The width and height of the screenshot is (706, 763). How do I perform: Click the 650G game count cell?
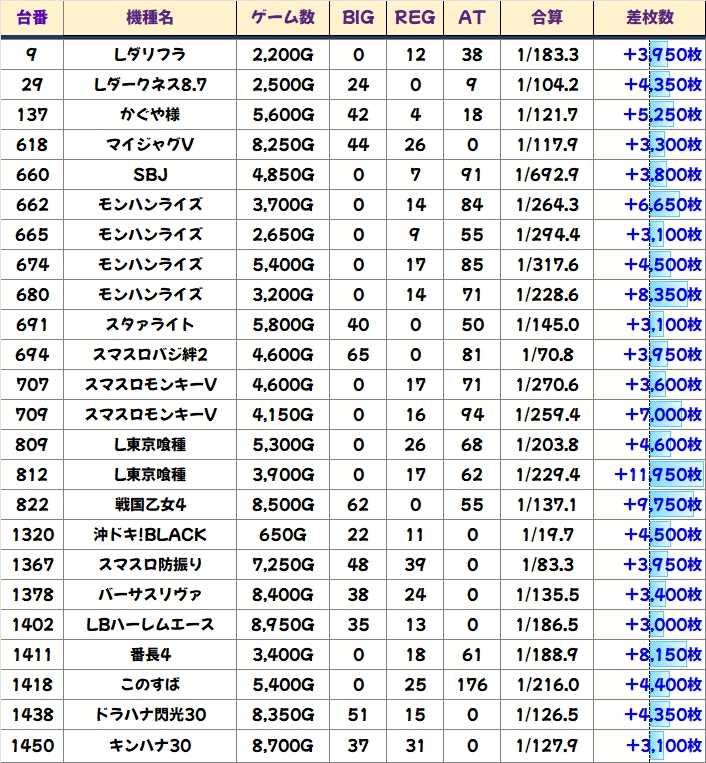283,535
